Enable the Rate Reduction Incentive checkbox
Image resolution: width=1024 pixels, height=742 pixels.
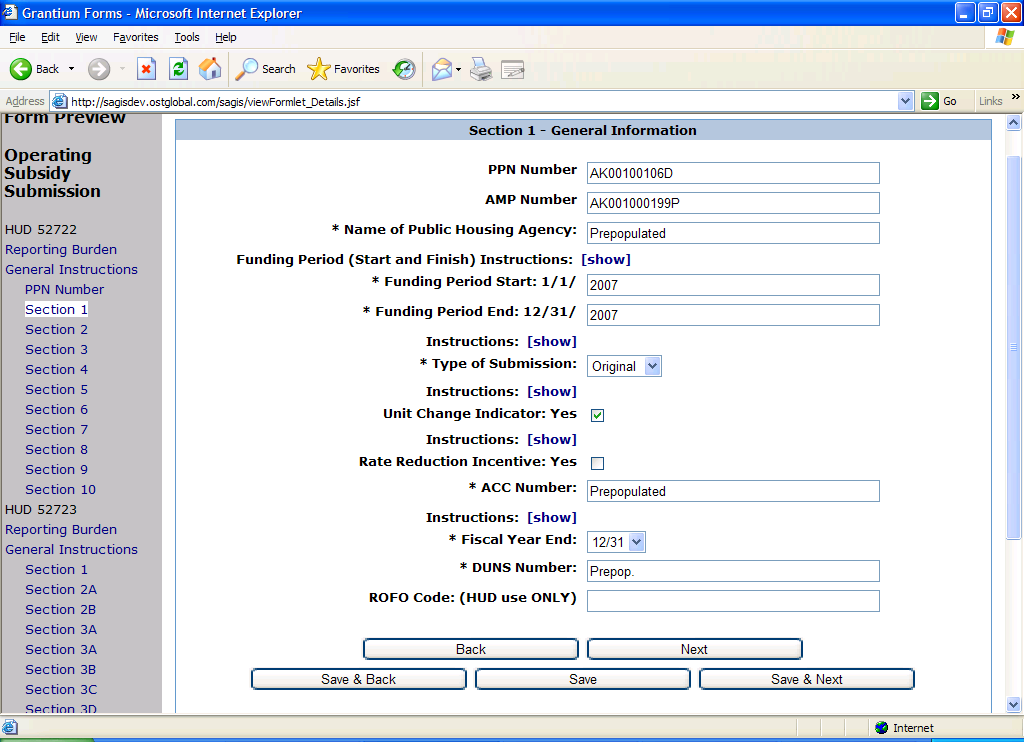click(598, 463)
